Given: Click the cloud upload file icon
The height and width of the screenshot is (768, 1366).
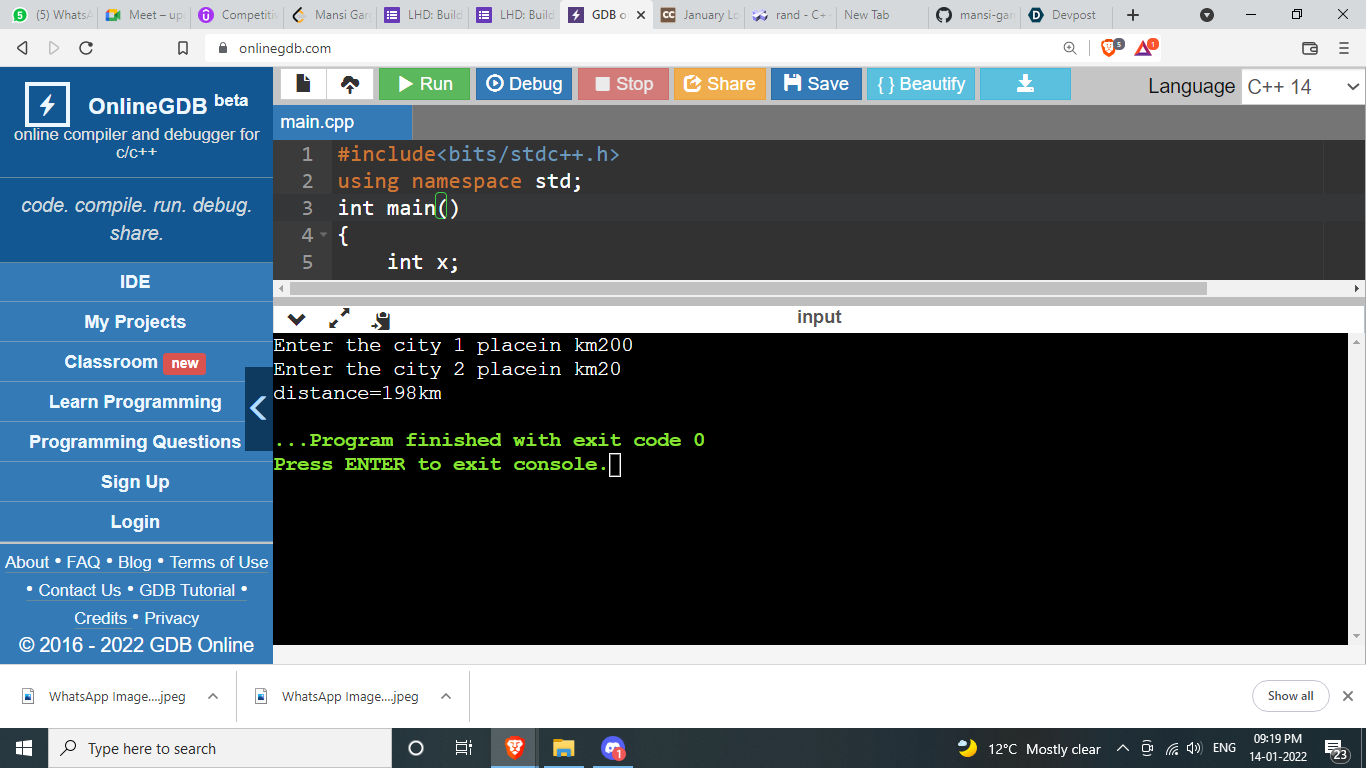Looking at the screenshot, I should pyautogui.click(x=350, y=84).
